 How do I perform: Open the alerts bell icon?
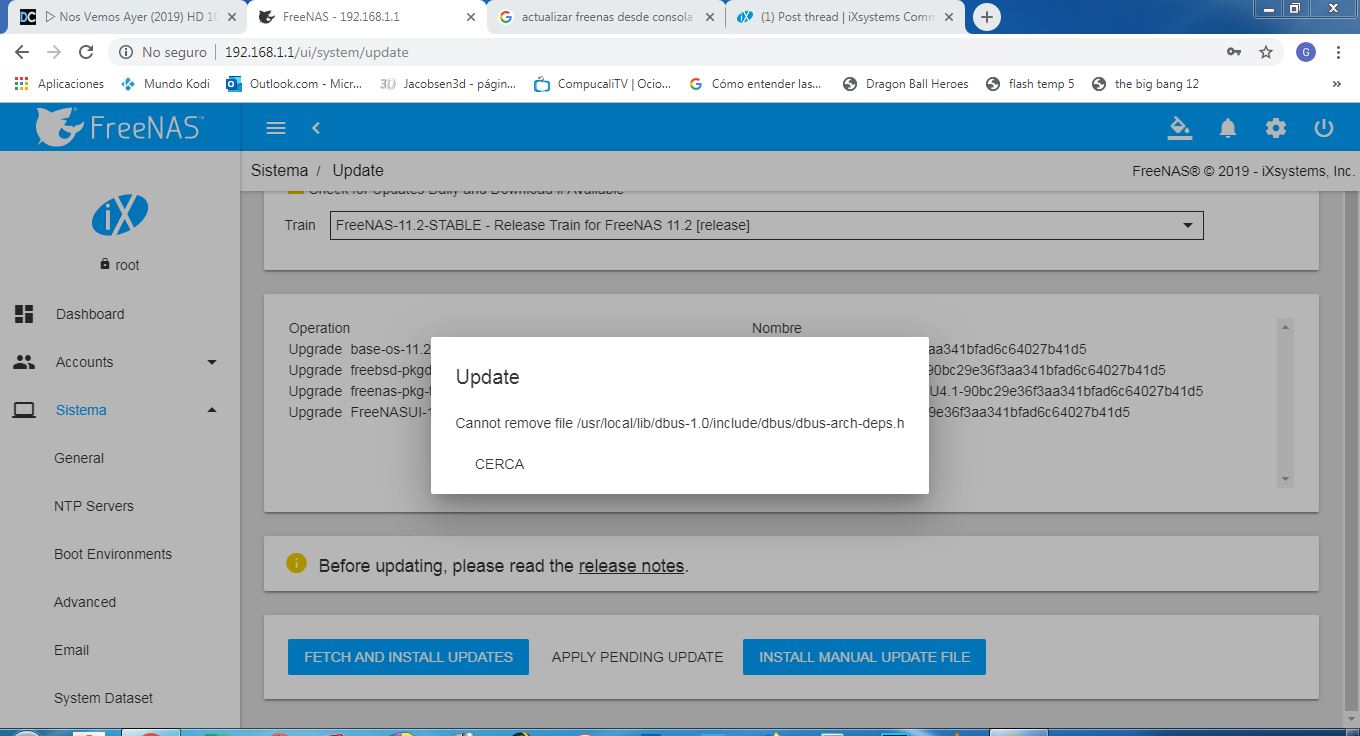pyautogui.click(x=1228, y=128)
